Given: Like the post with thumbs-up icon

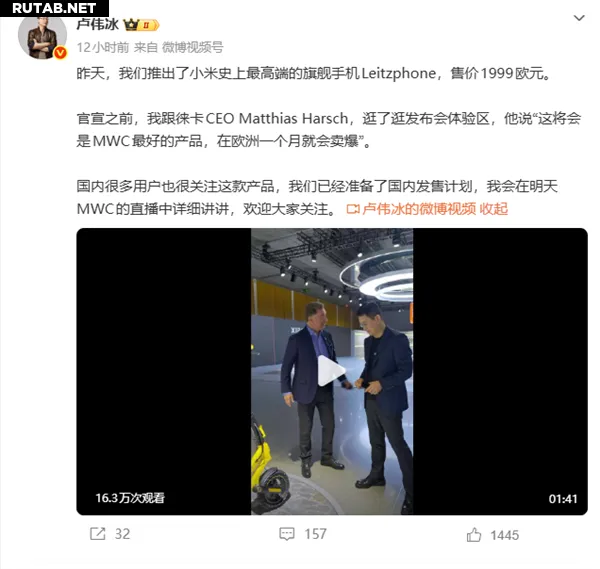Looking at the screenshot, I should 474,534.
